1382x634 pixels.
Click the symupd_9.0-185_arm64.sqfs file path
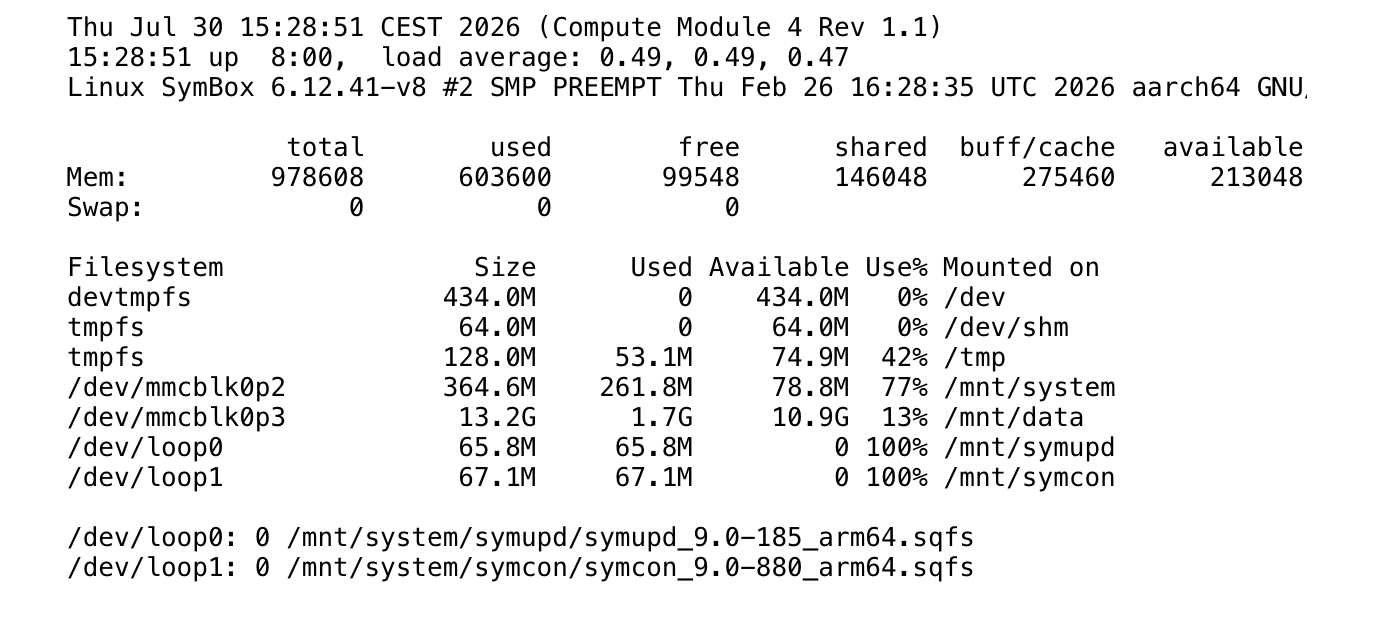[630, 538]
